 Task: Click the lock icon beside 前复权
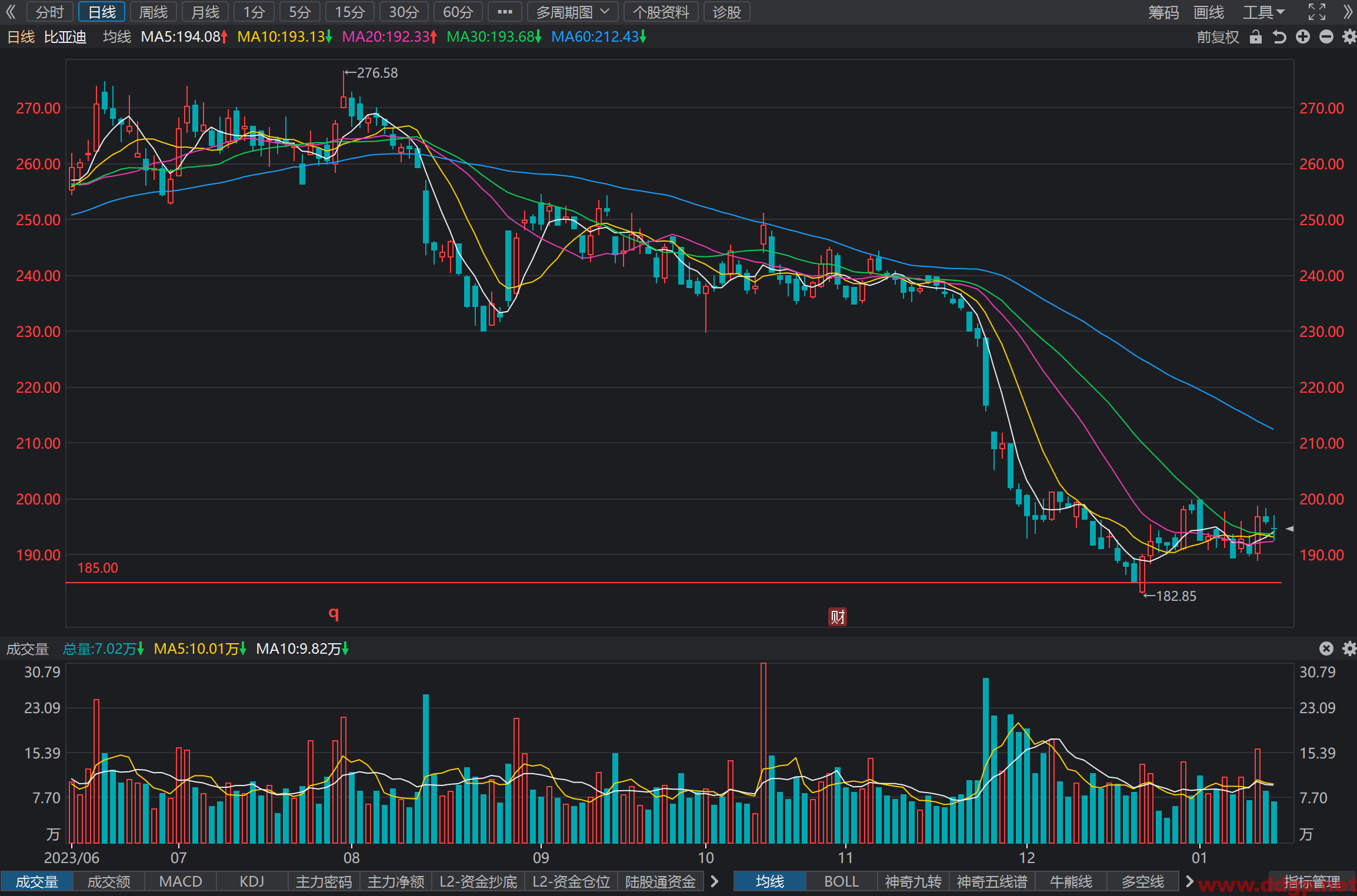click(1256, 37)
